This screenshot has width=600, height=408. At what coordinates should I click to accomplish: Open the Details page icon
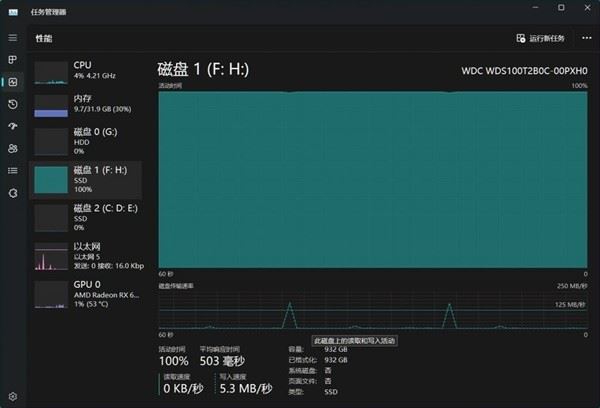[13, 171]
